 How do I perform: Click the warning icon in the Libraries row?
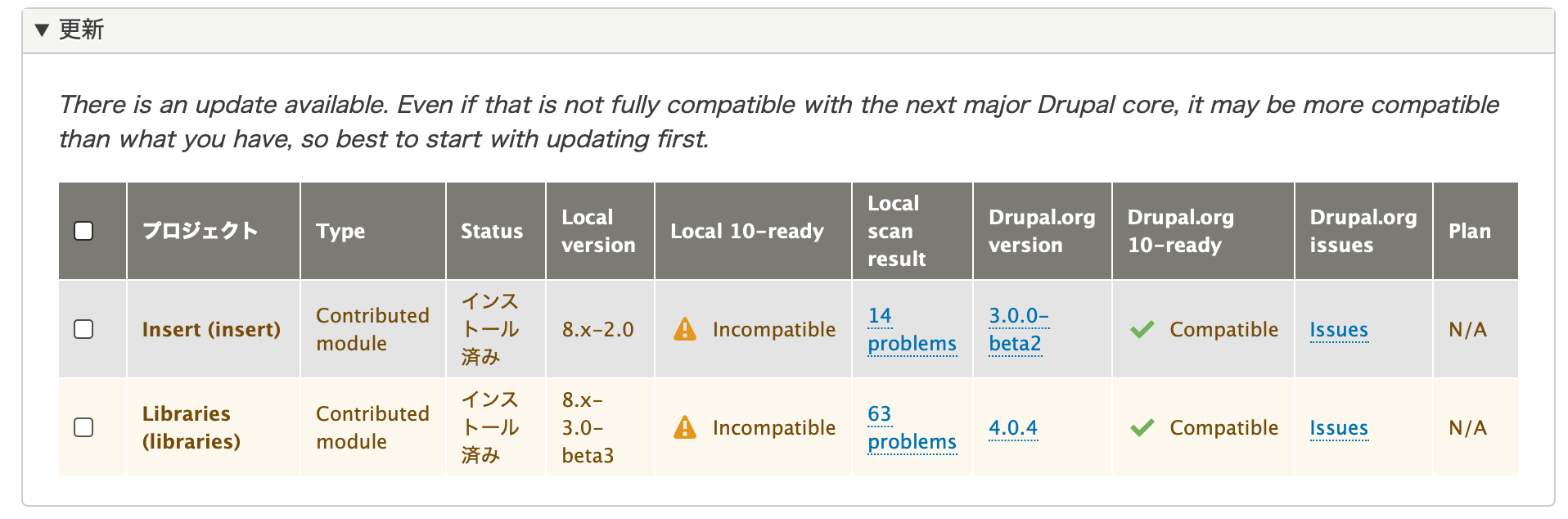[x=685, y=428]
